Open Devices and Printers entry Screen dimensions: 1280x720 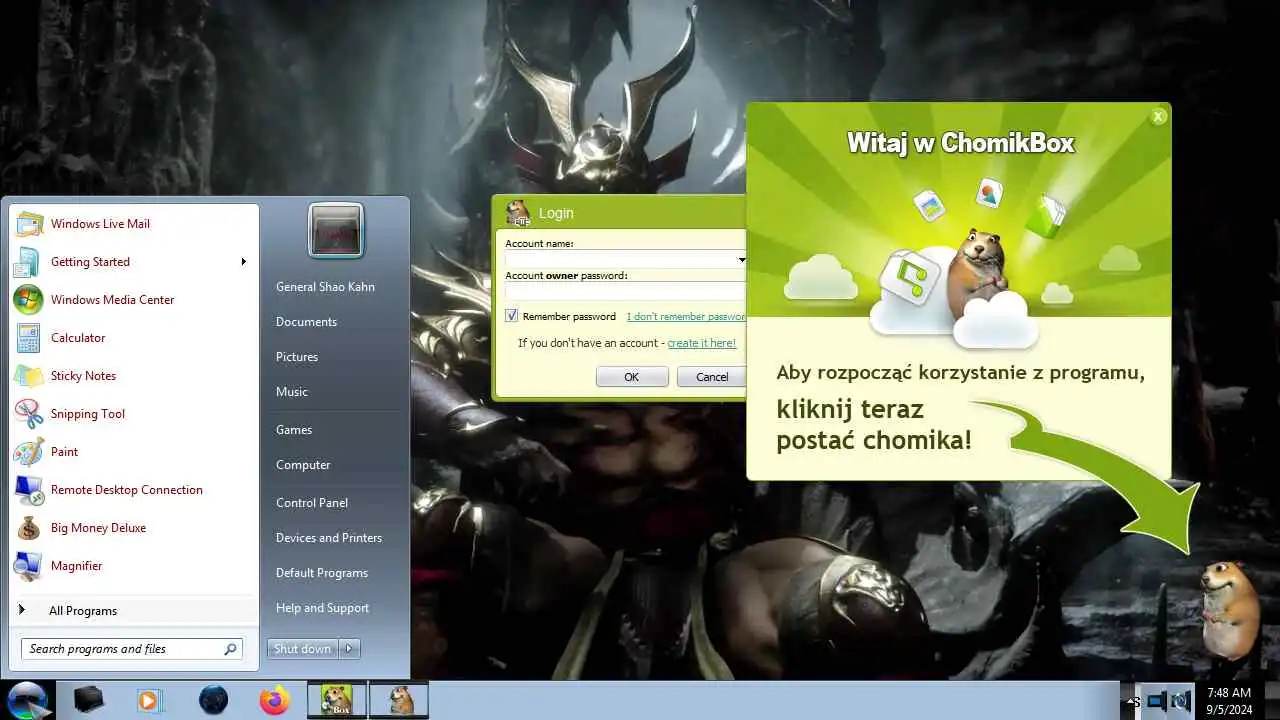[x=329, y=538]
